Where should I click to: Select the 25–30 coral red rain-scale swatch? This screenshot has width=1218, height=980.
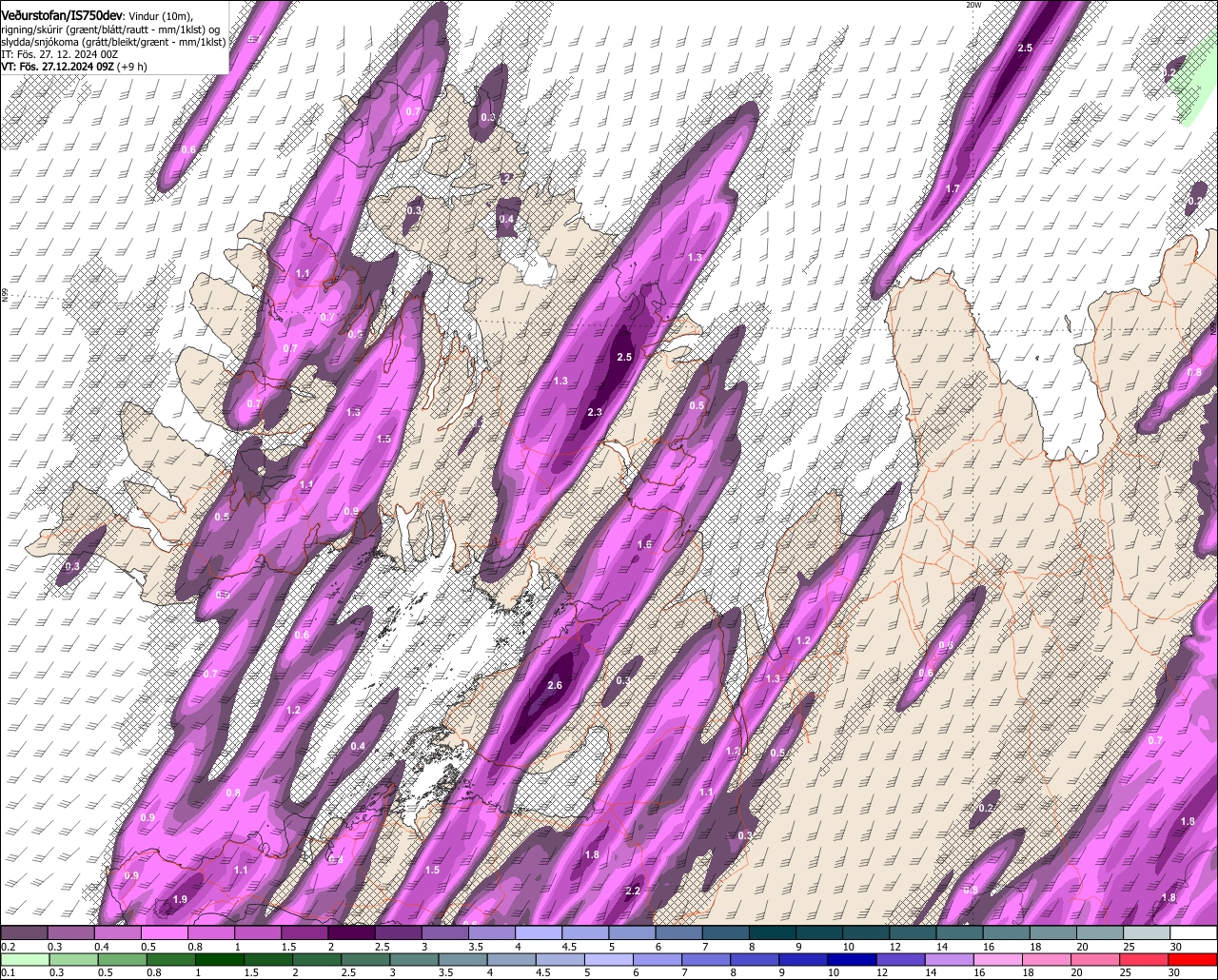1144,959
